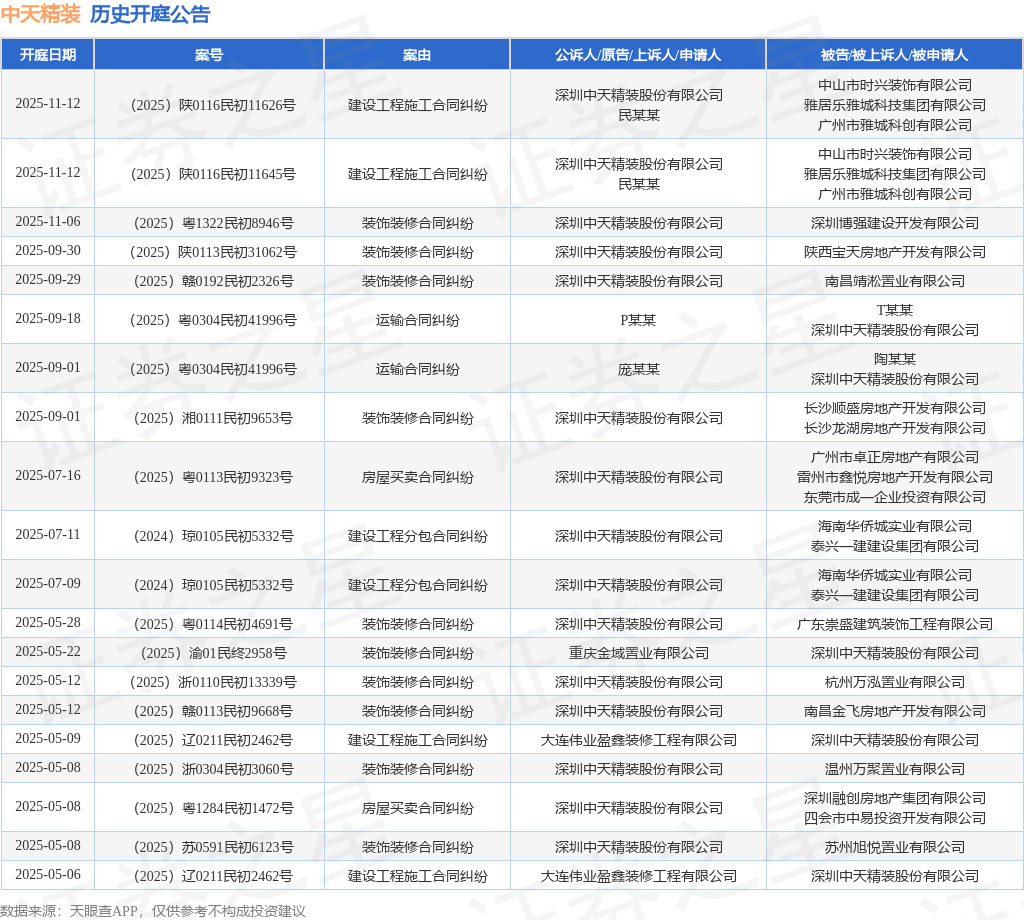1024x920 pixels.
Task: Click defendant 雷州市鑫悦房地产开发有限公司
Action: 895,477
